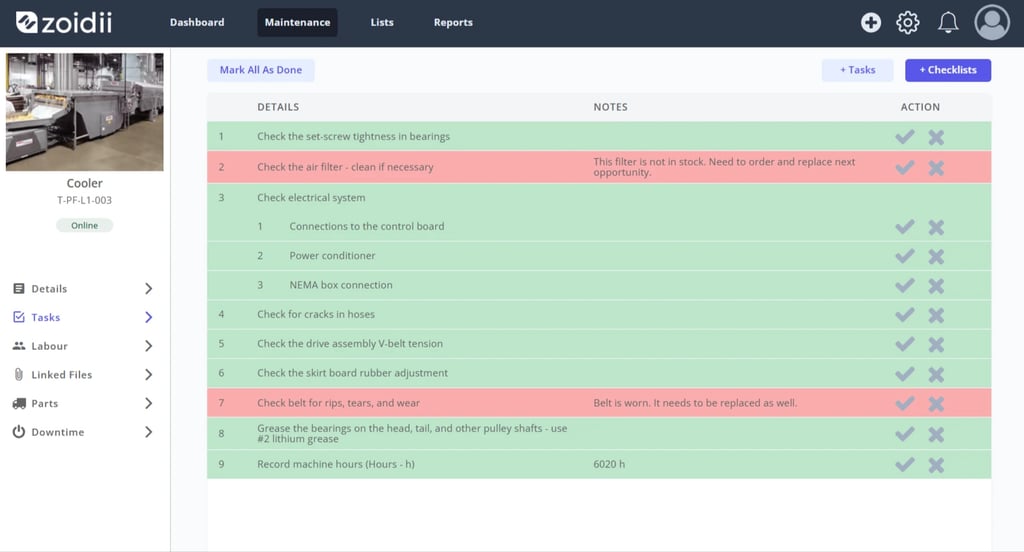The image size is (1024, 552).
Task: Check off Connections to the control board
Action: click(x=904, y=227)
